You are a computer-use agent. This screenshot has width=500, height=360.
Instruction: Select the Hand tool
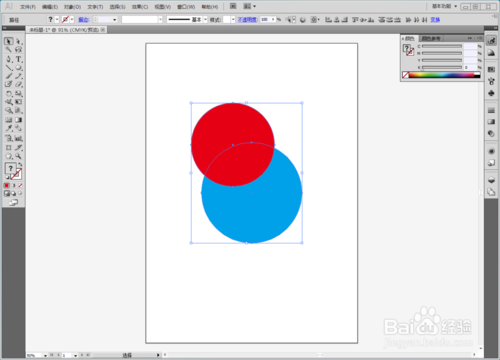(9, 156)
